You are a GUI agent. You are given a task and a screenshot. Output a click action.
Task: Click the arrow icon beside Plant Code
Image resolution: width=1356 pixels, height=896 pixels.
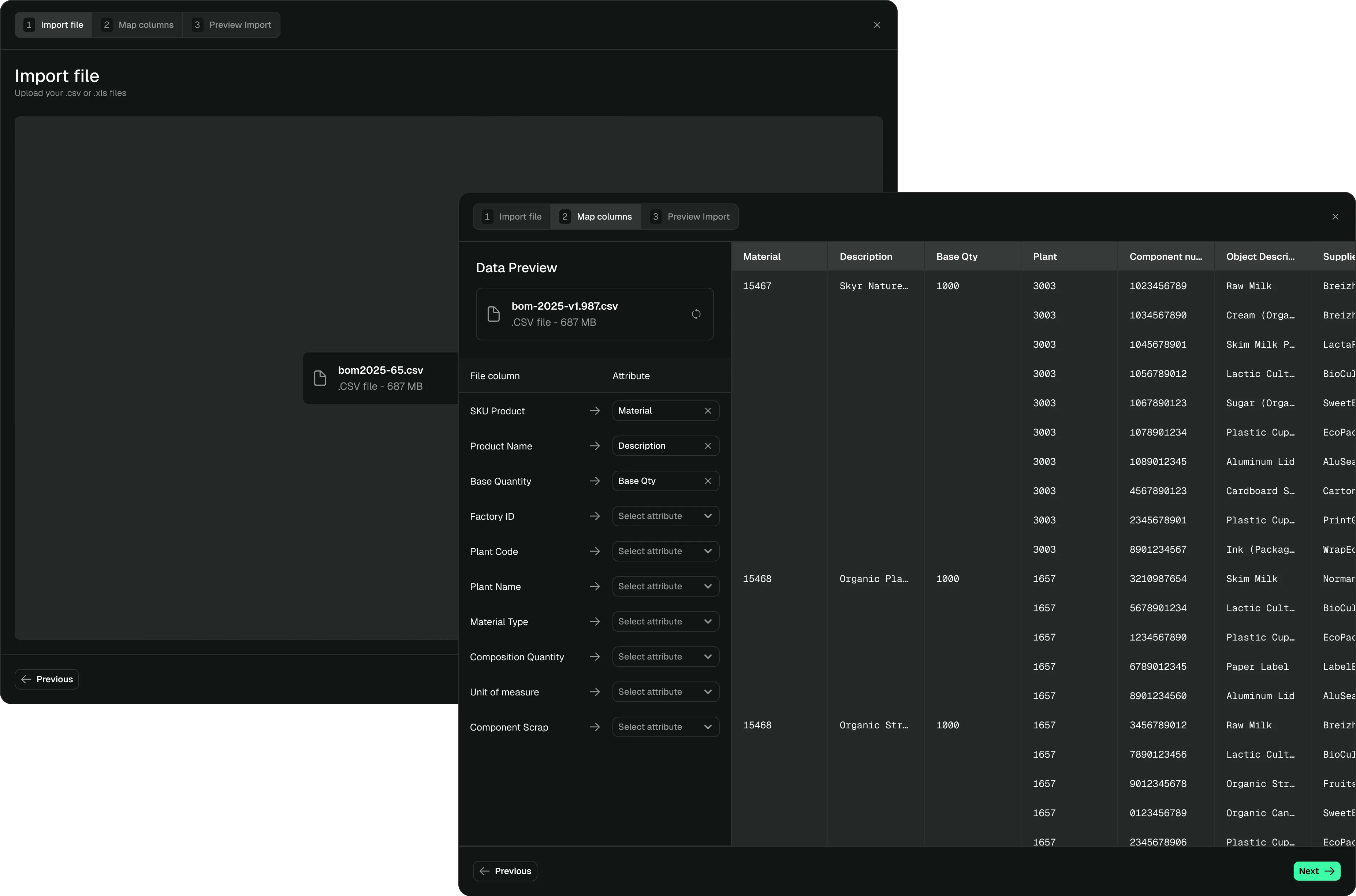tap(595, 552)
